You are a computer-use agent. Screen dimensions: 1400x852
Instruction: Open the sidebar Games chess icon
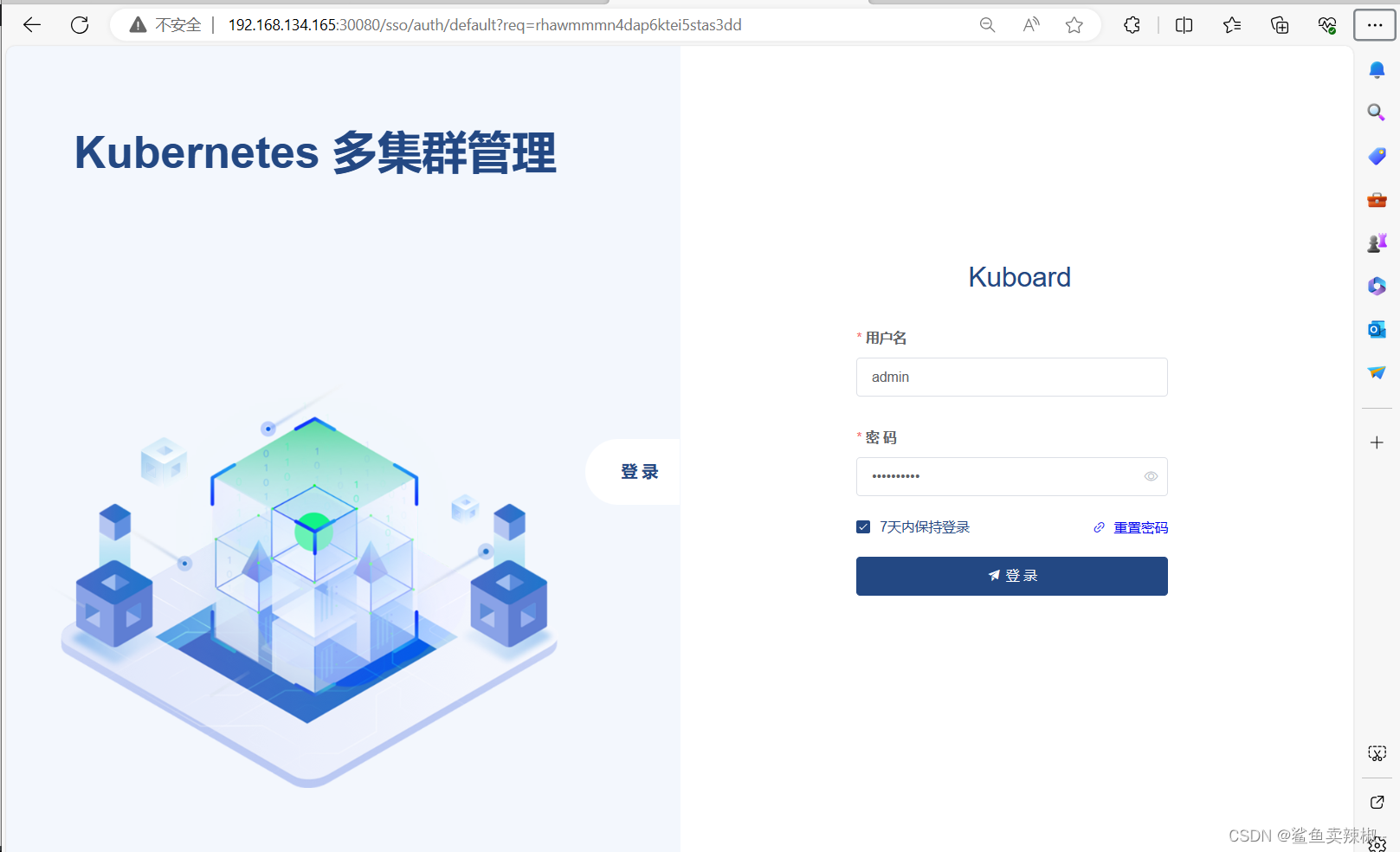1377,242
